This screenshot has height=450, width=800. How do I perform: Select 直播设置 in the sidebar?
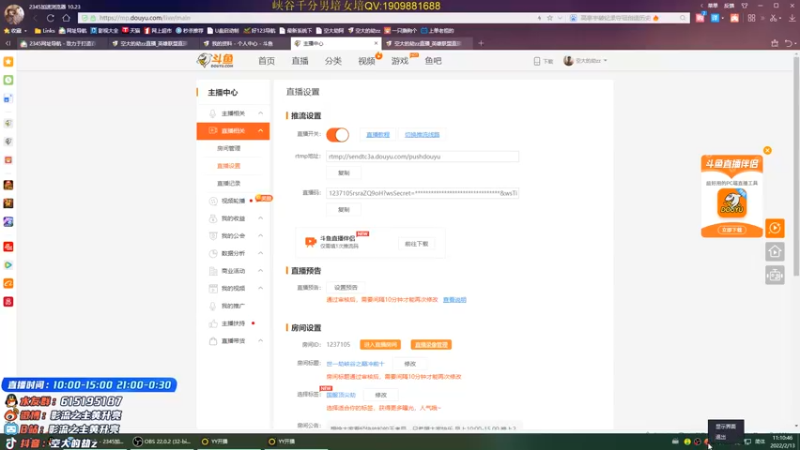[x=229, y=166]
